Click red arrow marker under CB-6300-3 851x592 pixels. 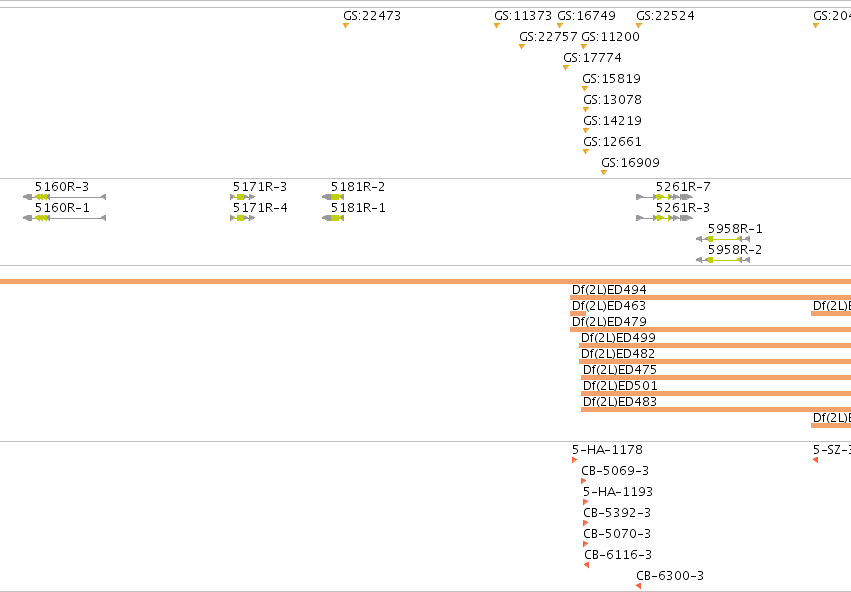click(x=638, y=586)
